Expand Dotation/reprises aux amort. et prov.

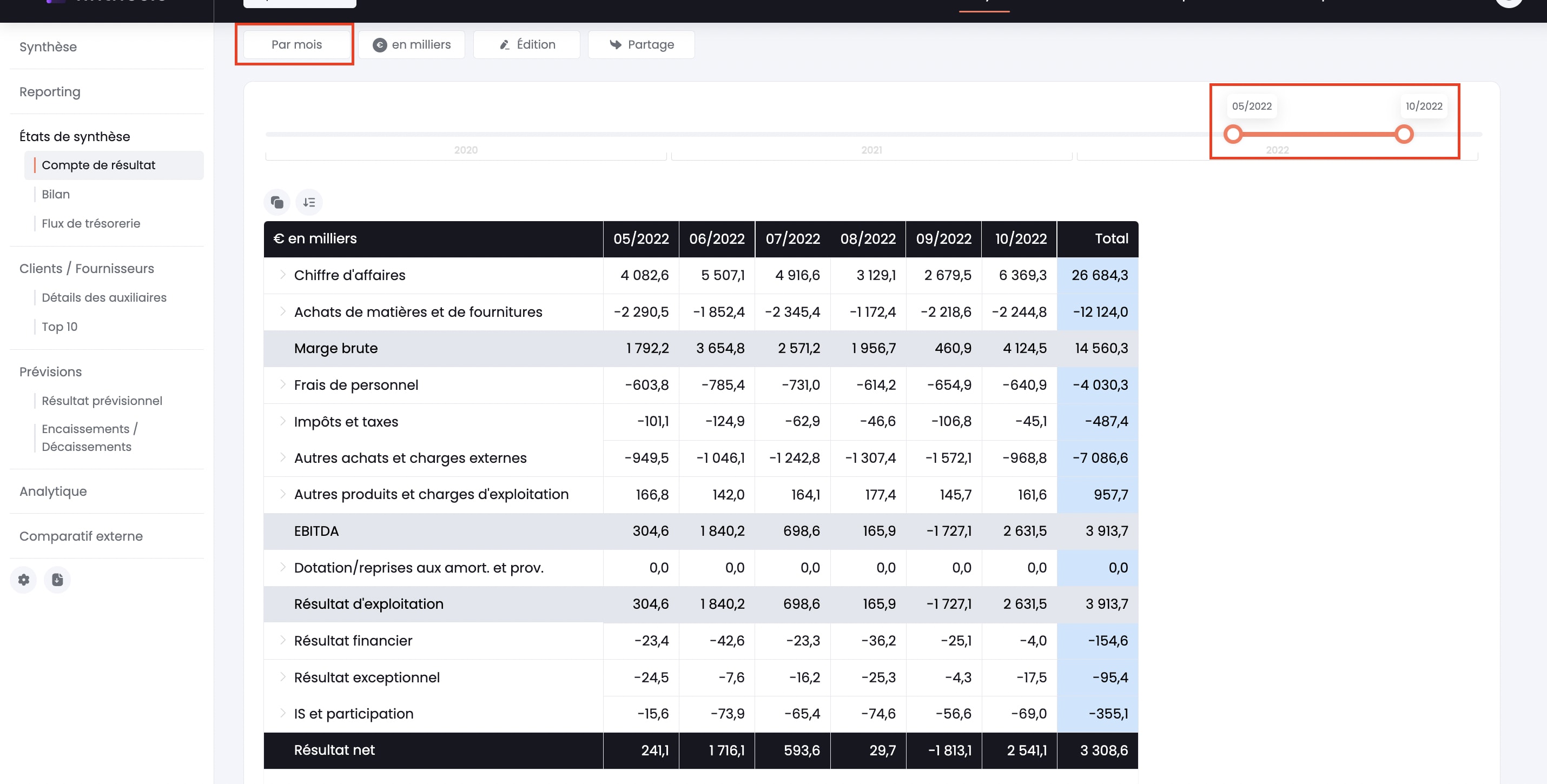click(x=283, y=567)
